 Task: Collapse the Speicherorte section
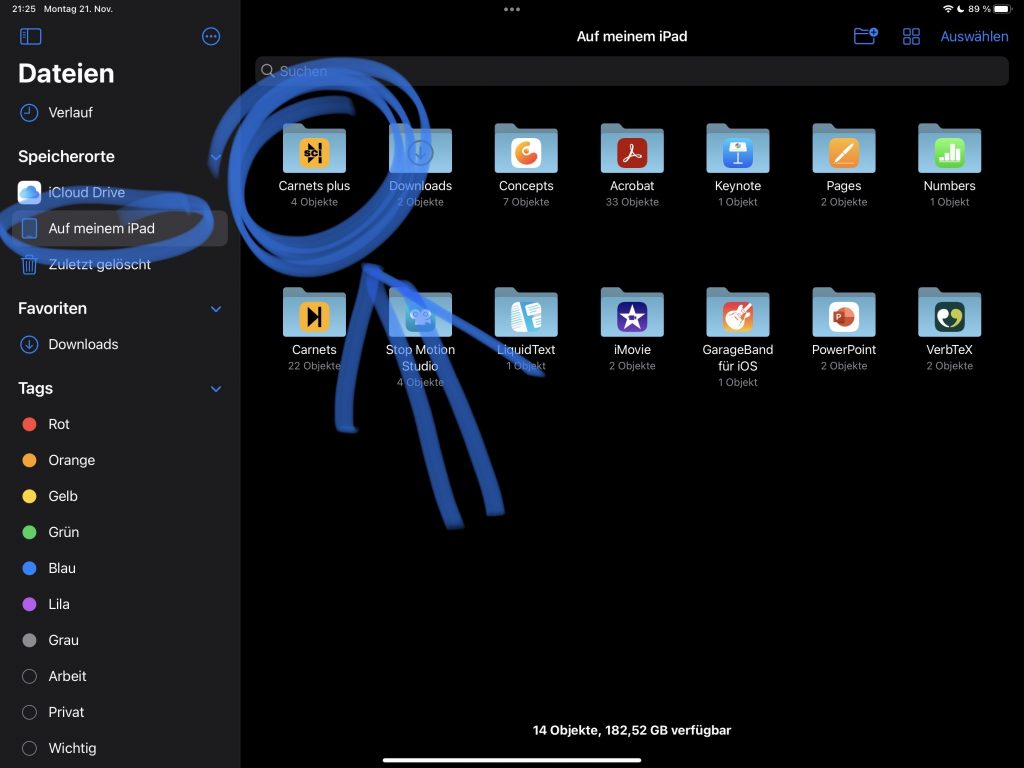pyautogui.click(x=216, y=157)
